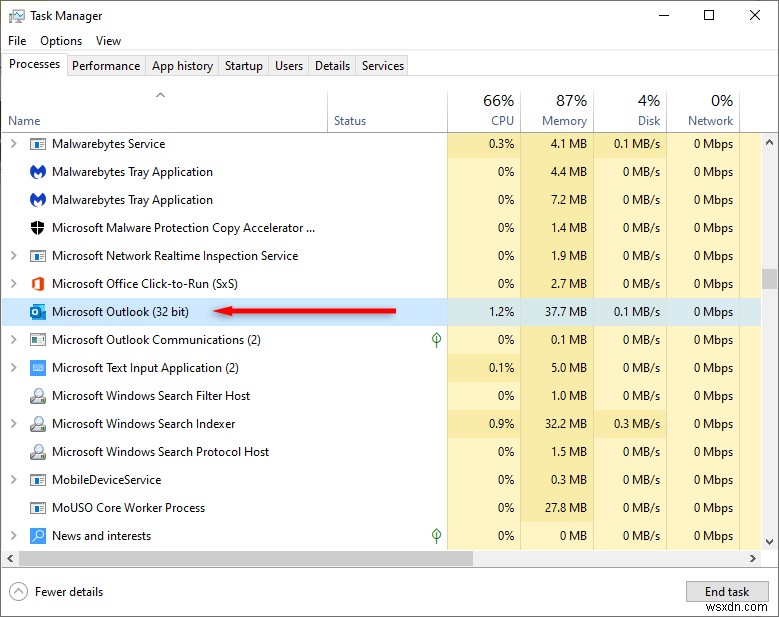Sort by the Memory column header
Image resolution: width=779 pixels, height=617 pixels.
(x=557, y=111)
